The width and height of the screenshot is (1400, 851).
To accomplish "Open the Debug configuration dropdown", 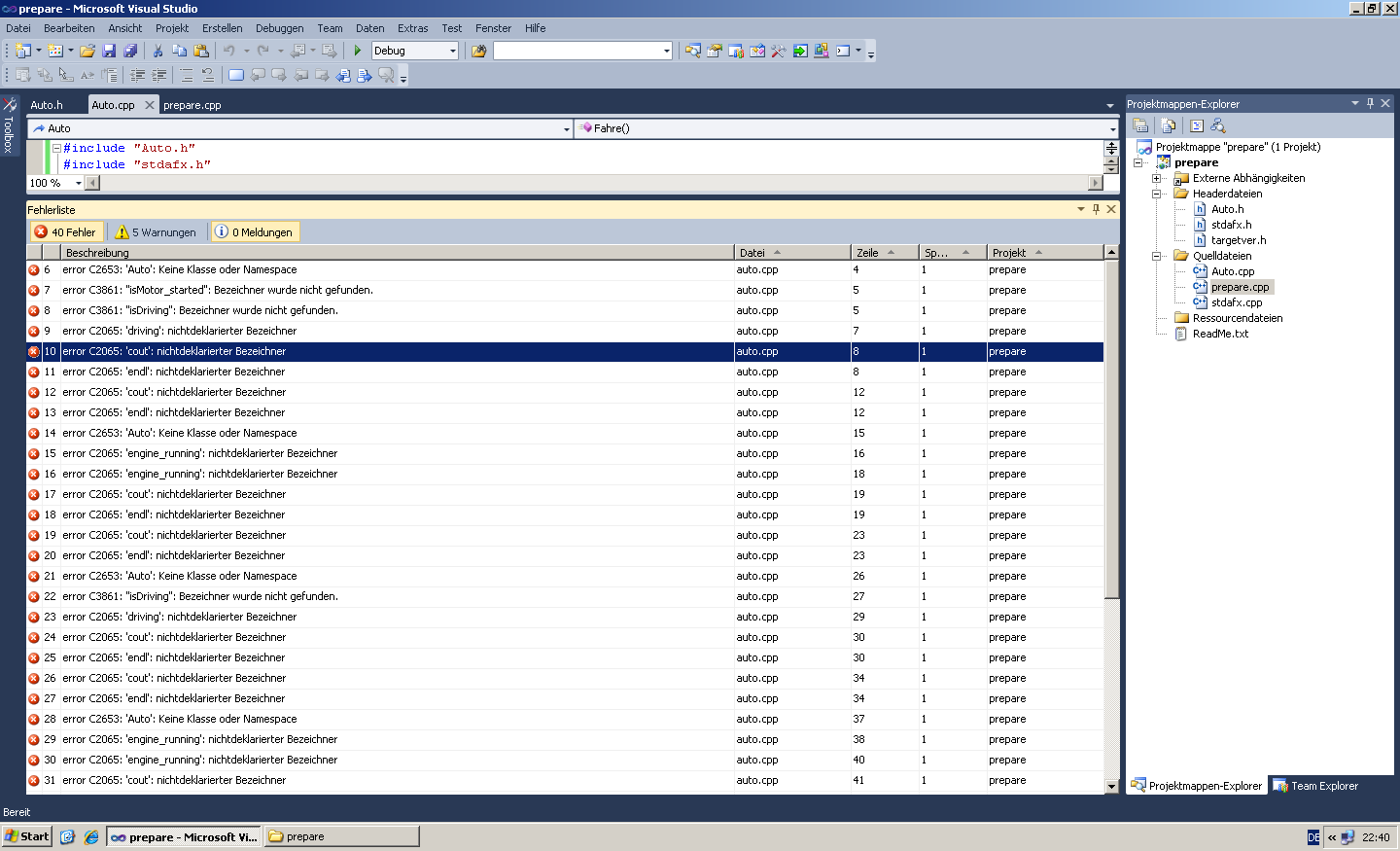I will tap(453, 51).
